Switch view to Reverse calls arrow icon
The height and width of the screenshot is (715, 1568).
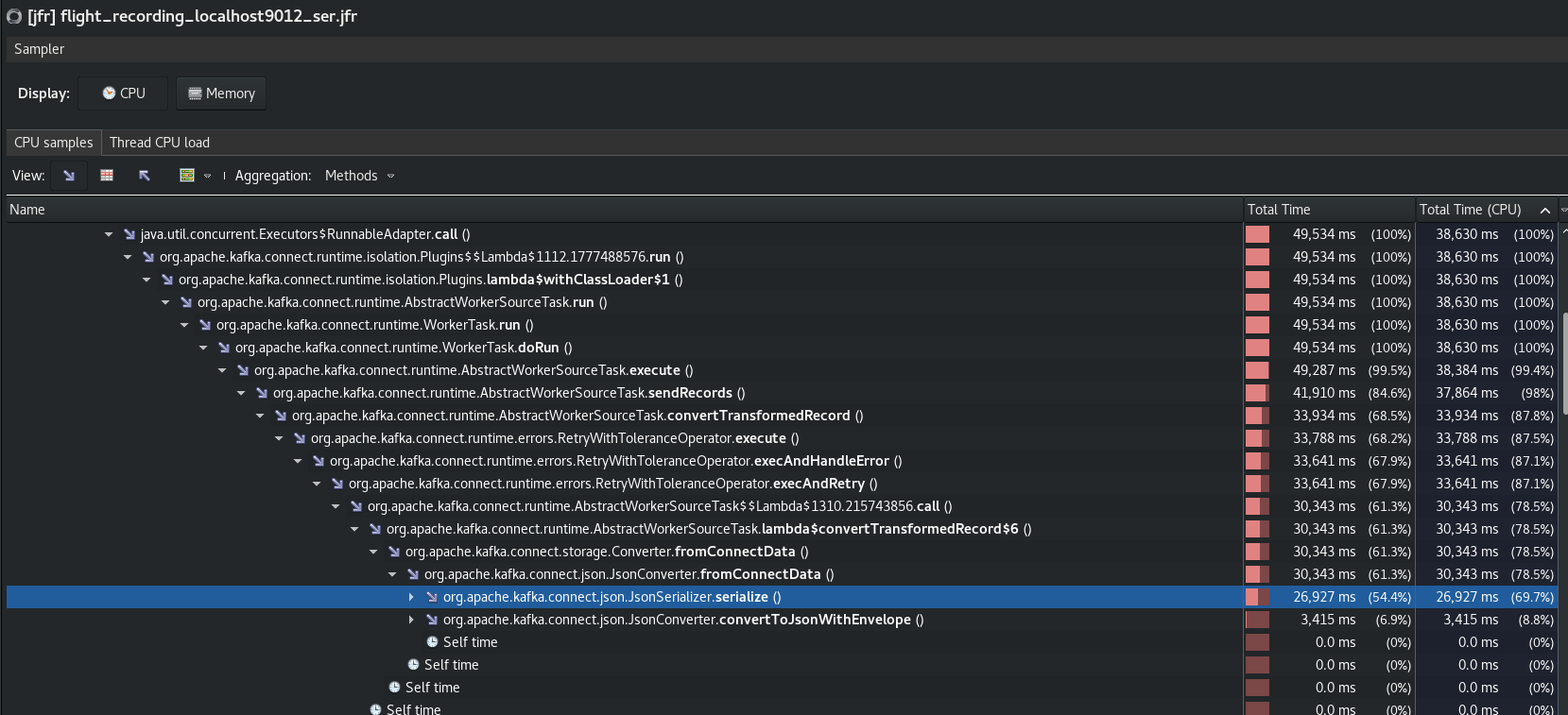(x=145, y=176)
